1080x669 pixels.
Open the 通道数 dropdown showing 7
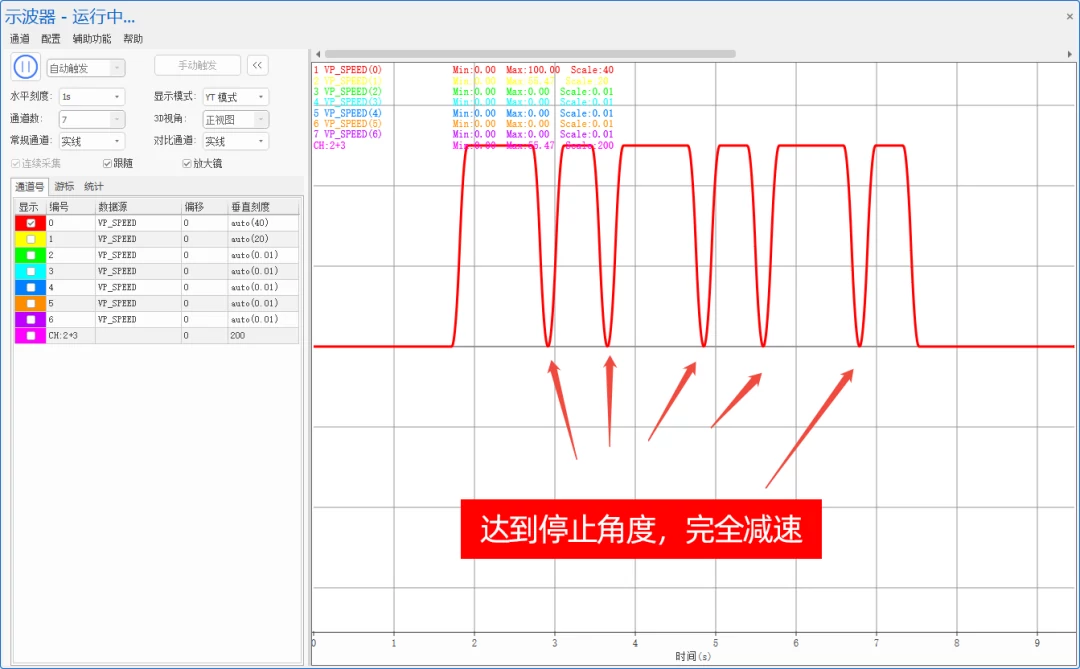[92, 120]
